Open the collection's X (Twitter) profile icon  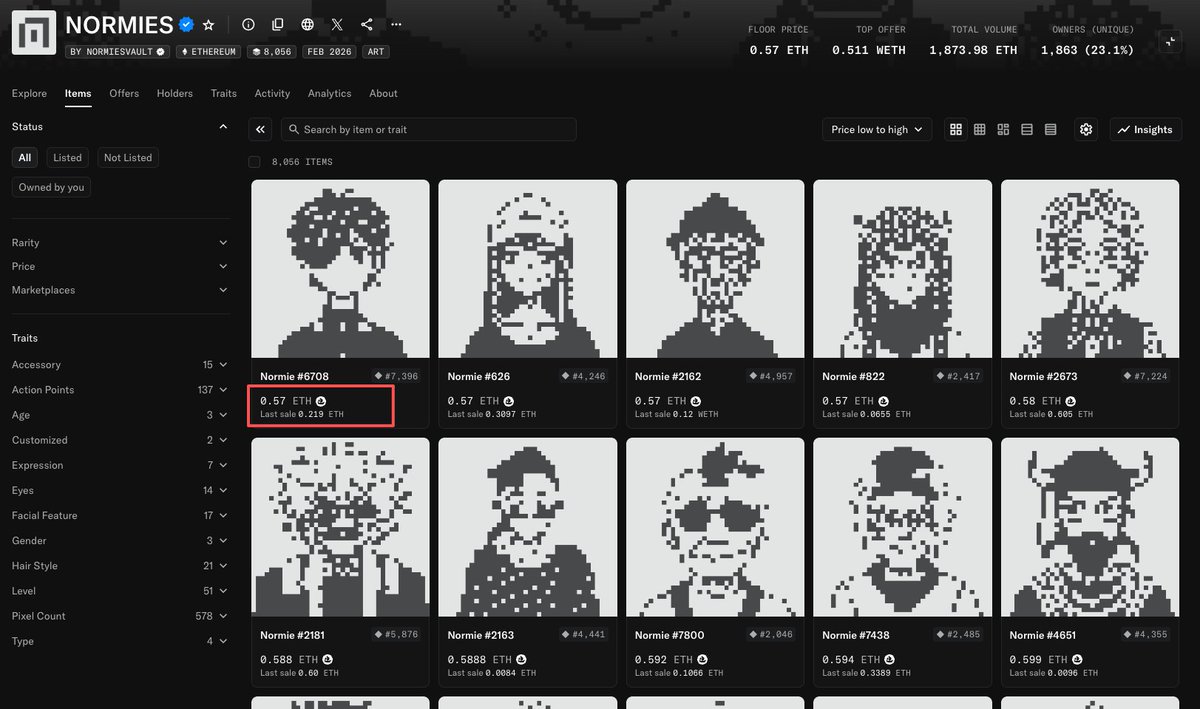click(x=337, y=24)
